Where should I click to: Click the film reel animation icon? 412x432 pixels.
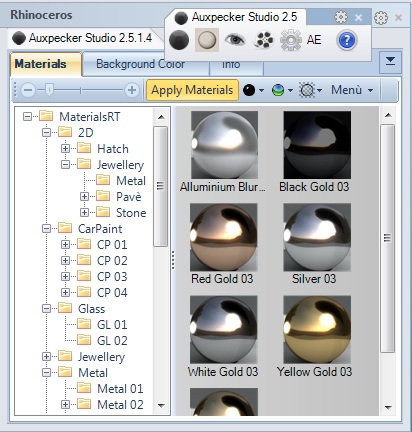pos(263,40)
